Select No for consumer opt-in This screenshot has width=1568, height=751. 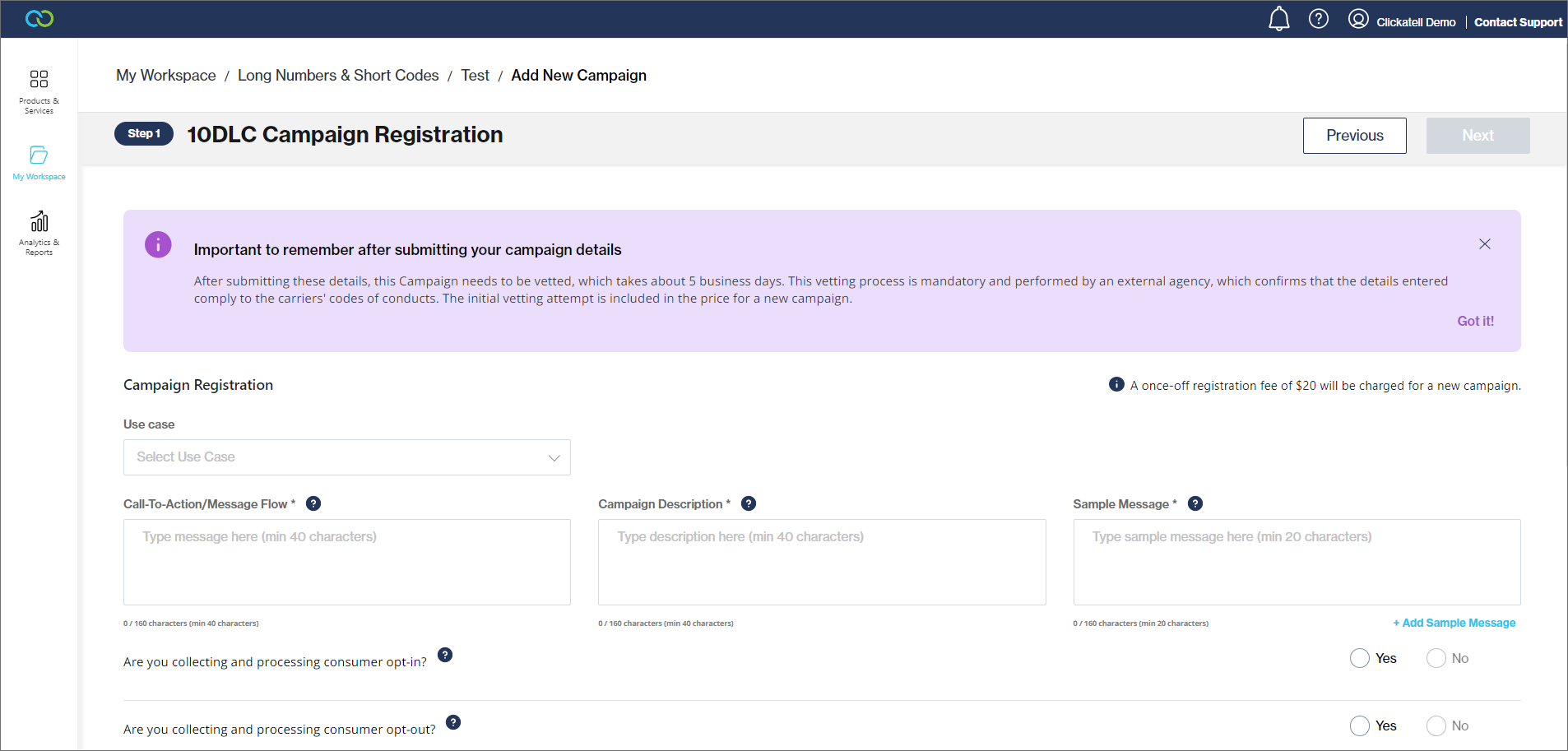(1436, 658)
